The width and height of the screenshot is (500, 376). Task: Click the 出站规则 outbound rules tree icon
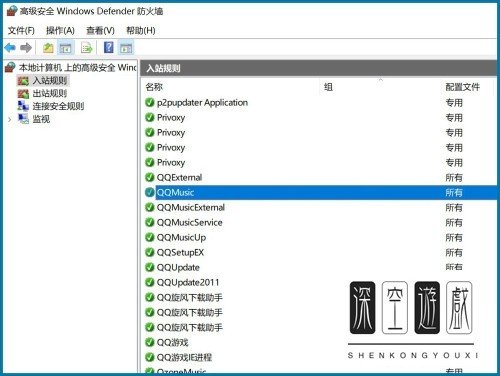tap(23, 94)
